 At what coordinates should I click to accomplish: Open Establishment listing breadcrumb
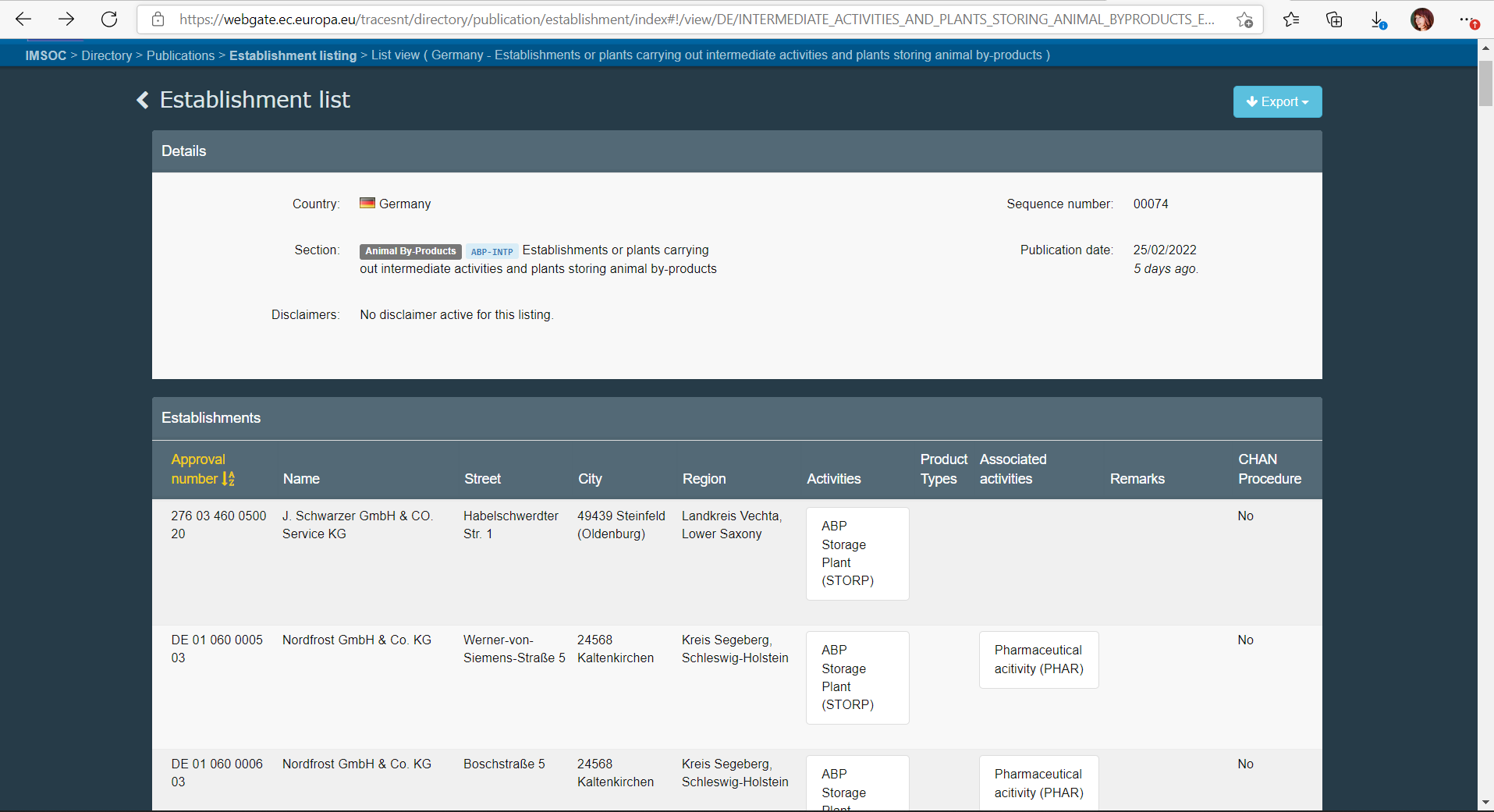click(x=293, y=55)
